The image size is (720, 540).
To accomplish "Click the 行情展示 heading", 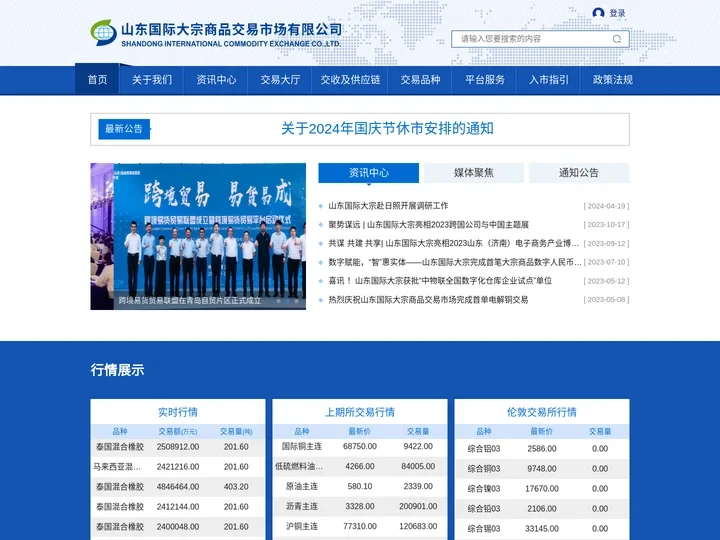I will point(117,370).
